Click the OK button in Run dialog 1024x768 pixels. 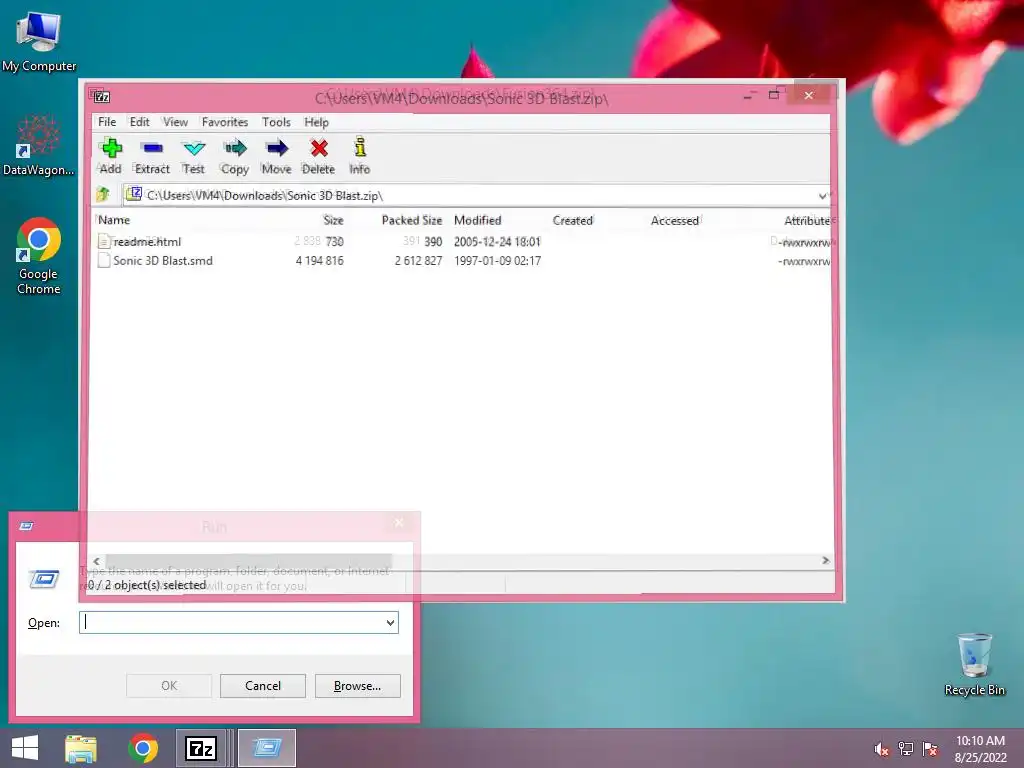[168, 686]
